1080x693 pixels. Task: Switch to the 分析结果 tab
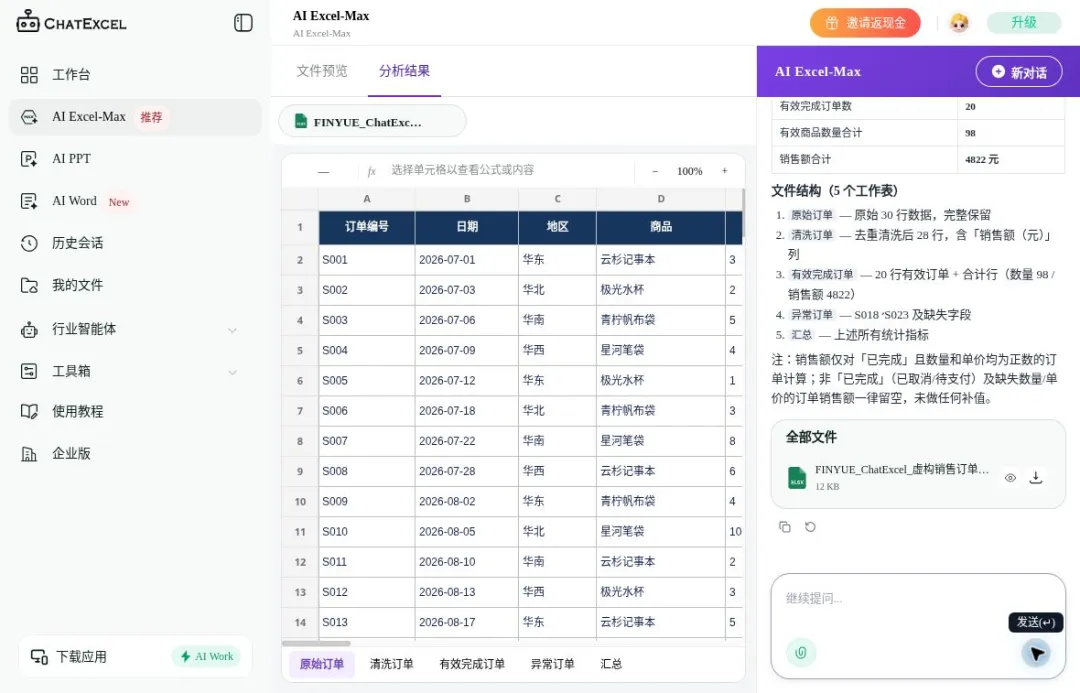404,71
